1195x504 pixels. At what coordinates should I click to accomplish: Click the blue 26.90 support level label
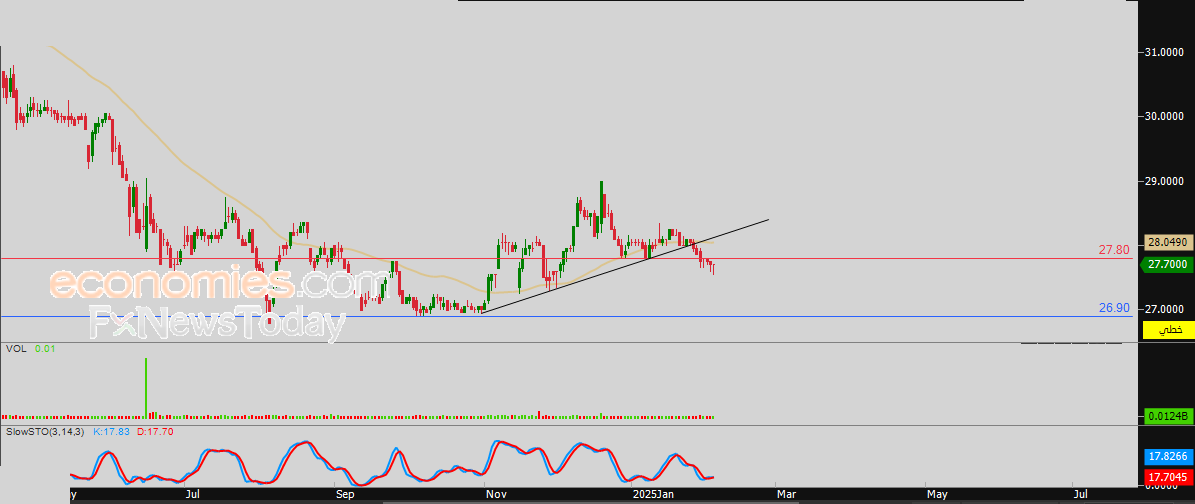[x=1113, y=308]
